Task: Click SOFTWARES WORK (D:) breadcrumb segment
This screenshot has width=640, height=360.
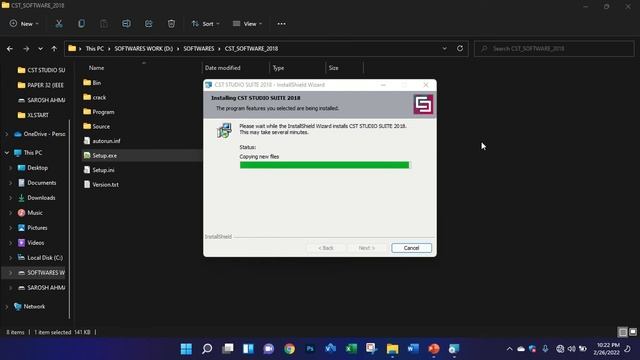Action: coord(144,49)
